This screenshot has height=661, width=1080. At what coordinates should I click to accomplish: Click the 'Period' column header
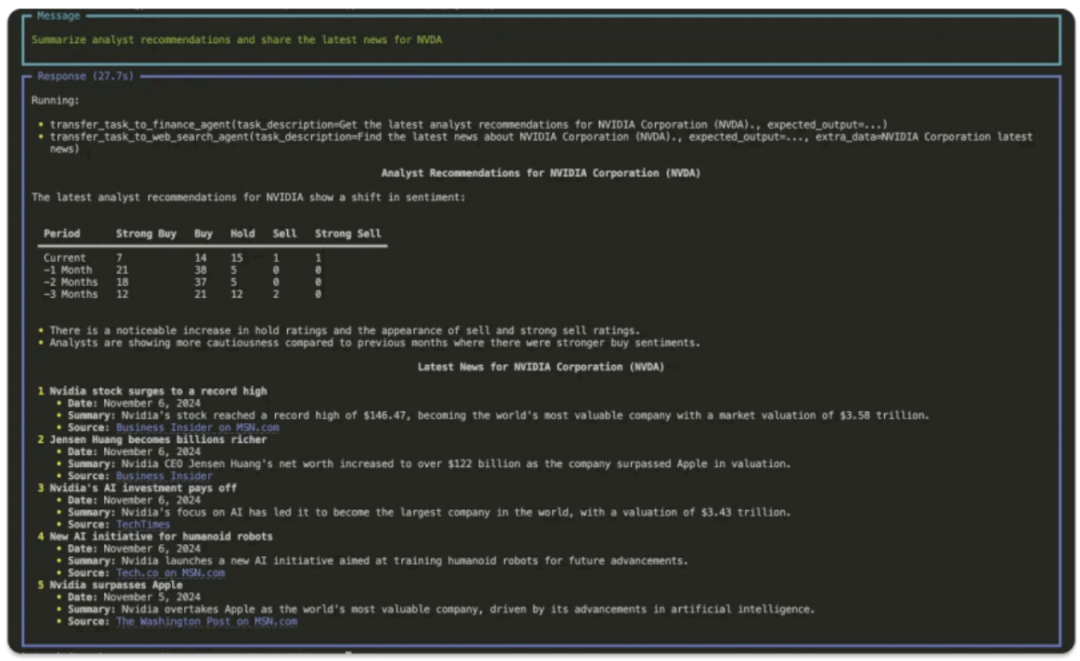(x=62, y=233)
